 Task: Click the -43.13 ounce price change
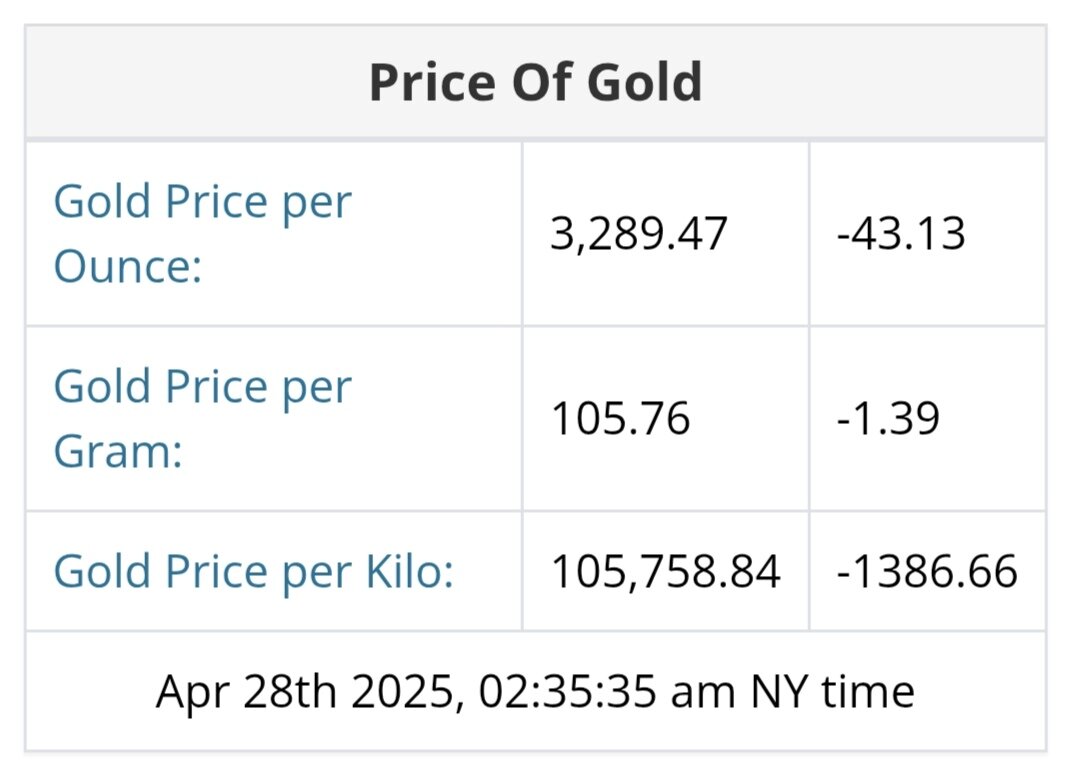coord(901,234)
